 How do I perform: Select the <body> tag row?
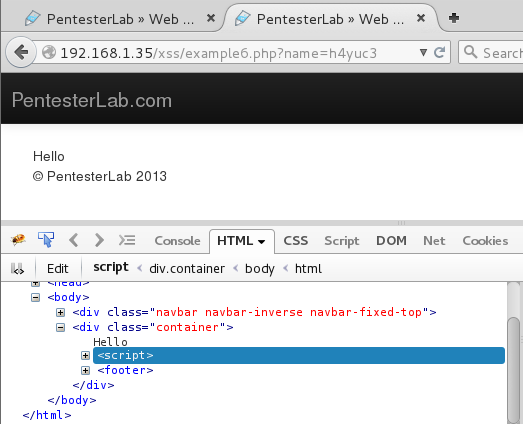[68, 297]
